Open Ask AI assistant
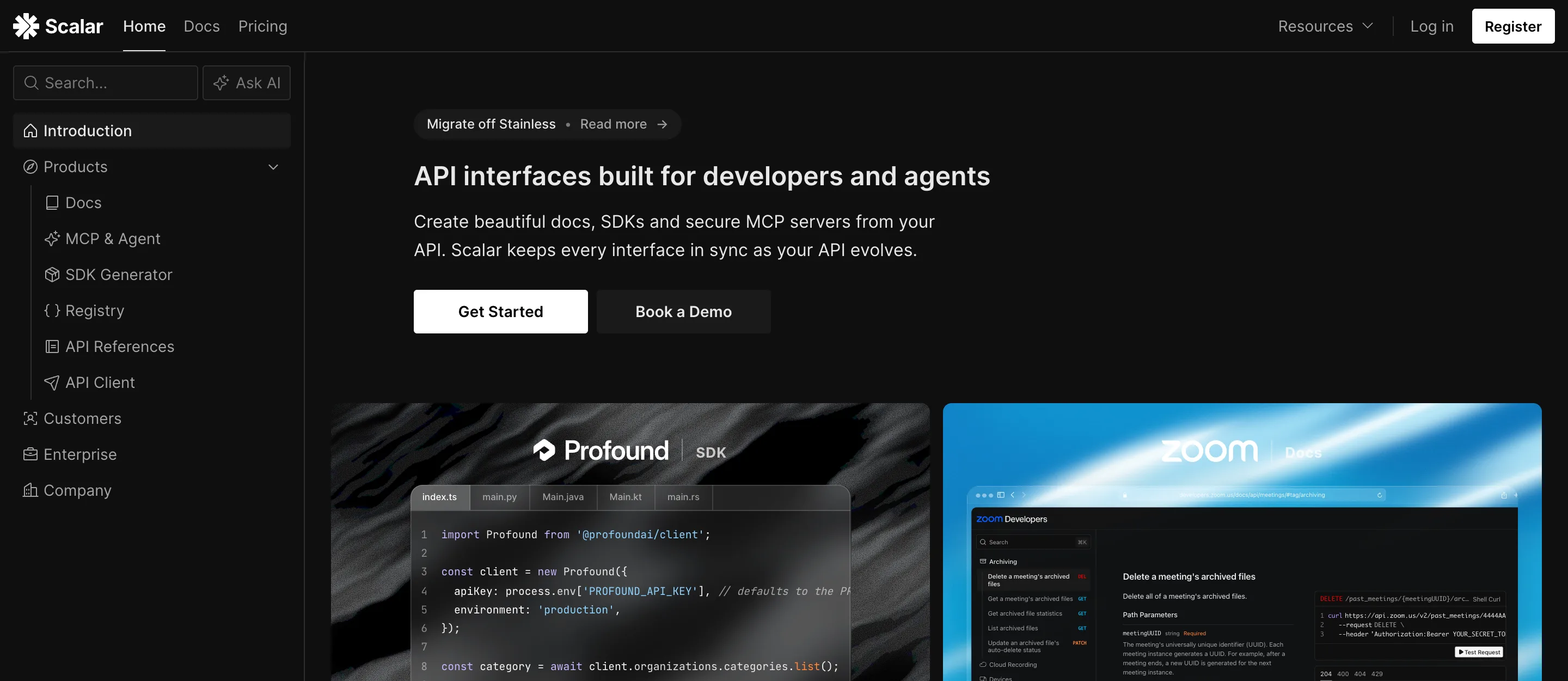1568x681 pixels. pos(247,83)
